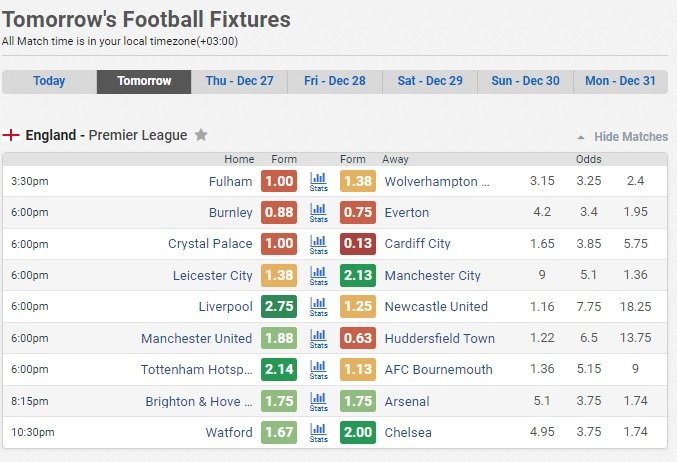
Task: Click Liverpool's 2.75 form badge
Action: tap(279, 307)
